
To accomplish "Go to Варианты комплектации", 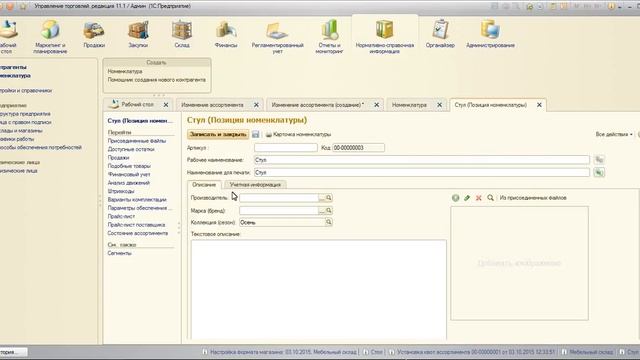I will (137, 200).
